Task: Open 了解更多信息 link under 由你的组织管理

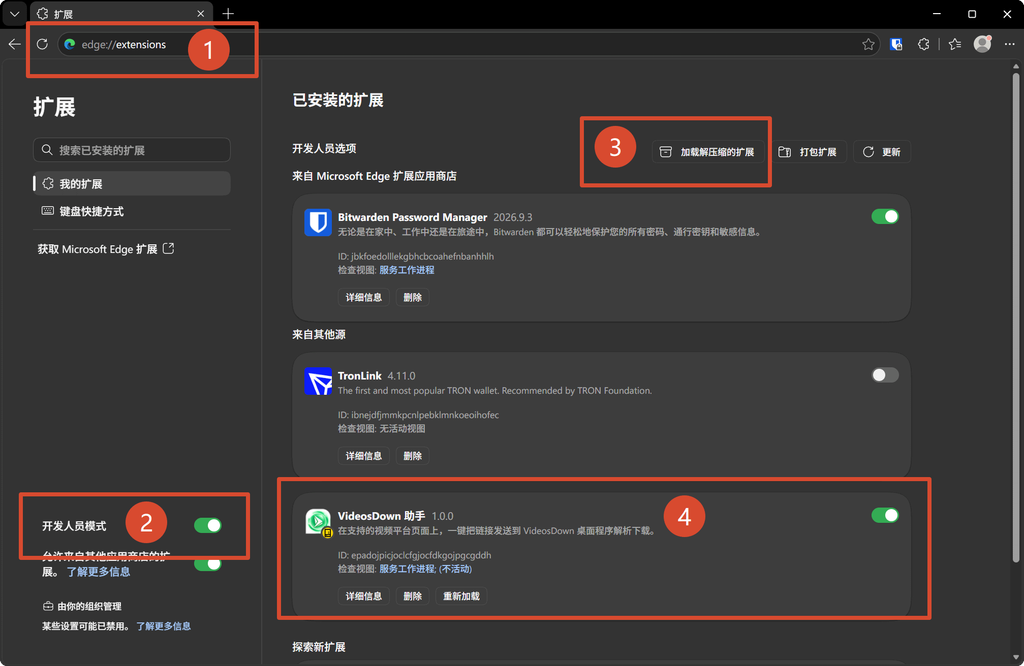Action: point(163,626)
